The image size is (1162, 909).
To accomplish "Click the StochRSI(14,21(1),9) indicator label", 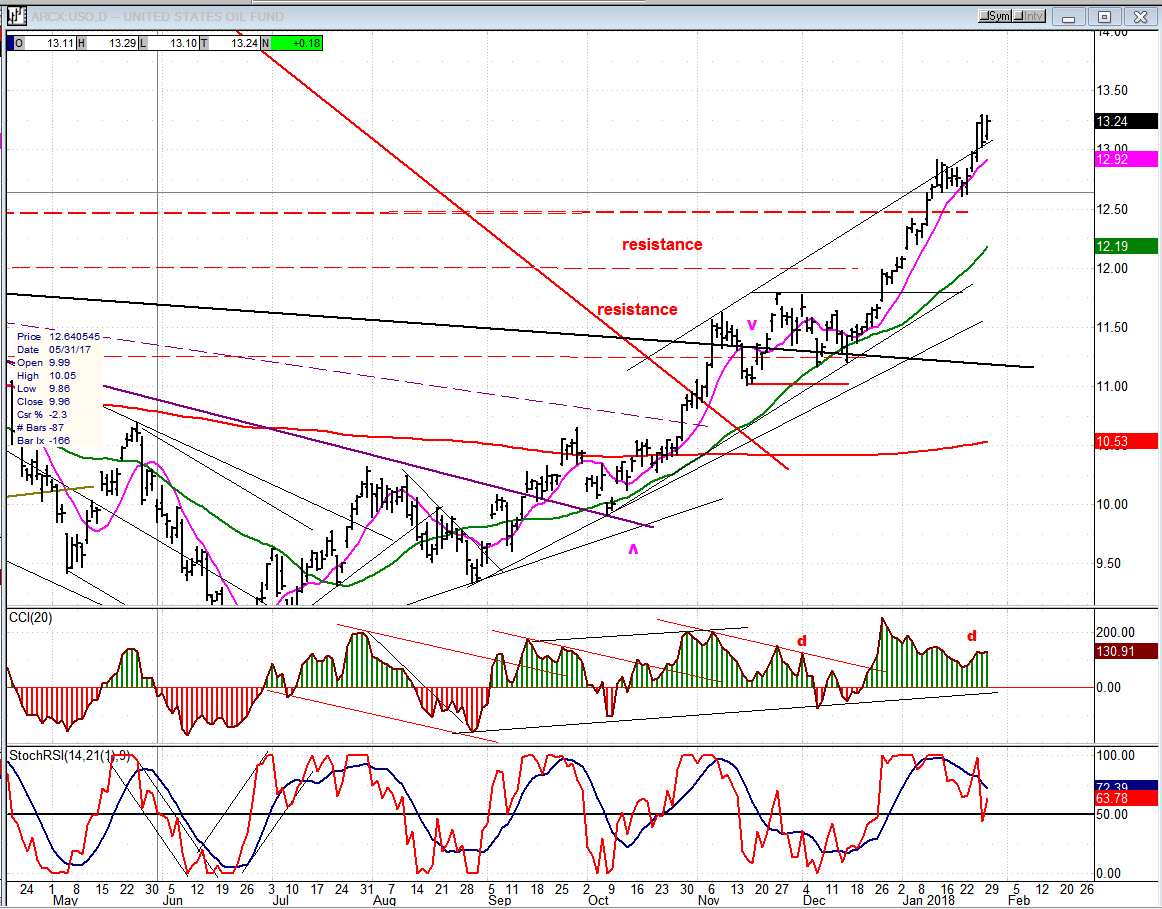I will coord(67,754).
